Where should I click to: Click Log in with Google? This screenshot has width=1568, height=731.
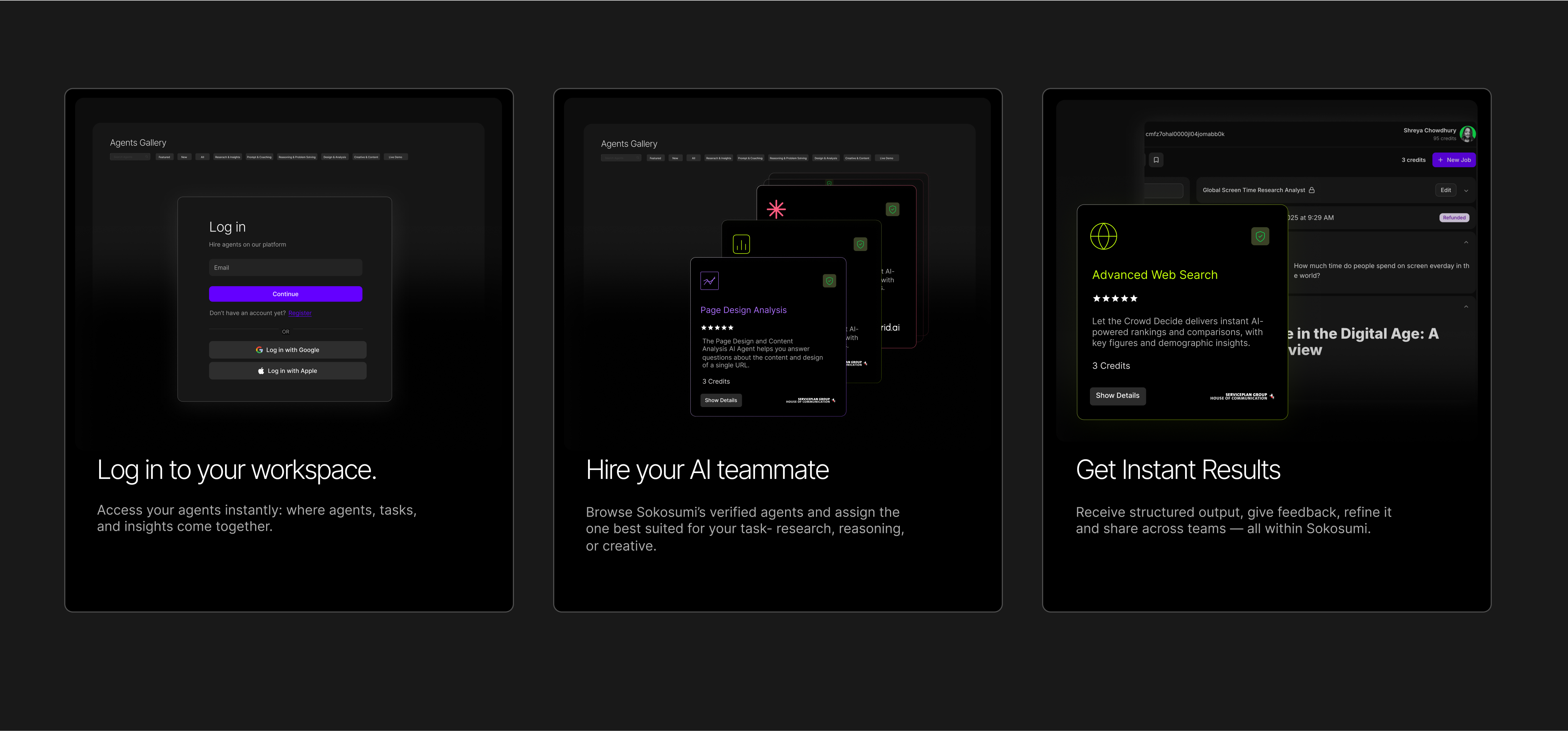(x=287, y=350)
